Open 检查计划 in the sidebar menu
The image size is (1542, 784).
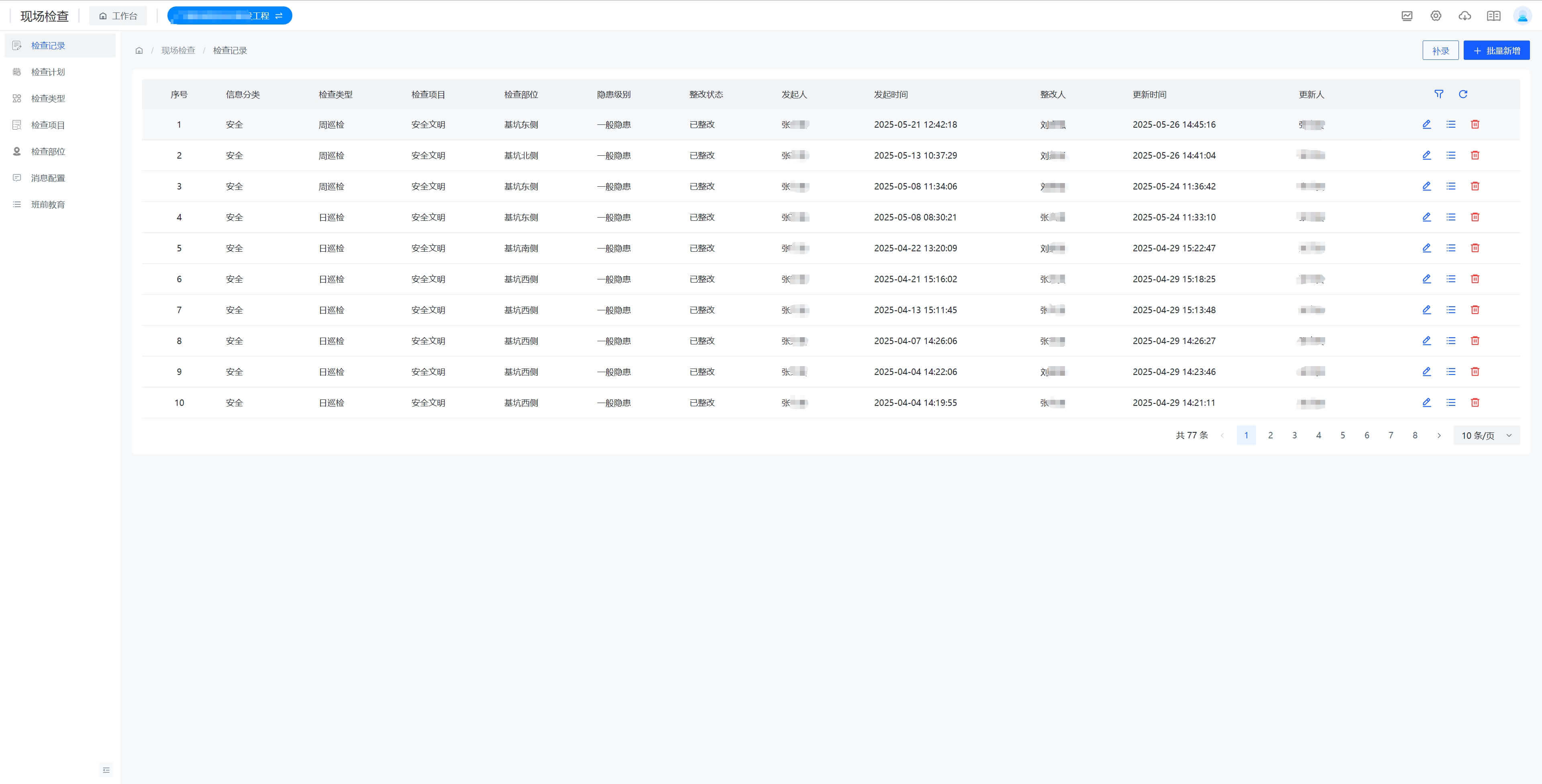point(48,72)
